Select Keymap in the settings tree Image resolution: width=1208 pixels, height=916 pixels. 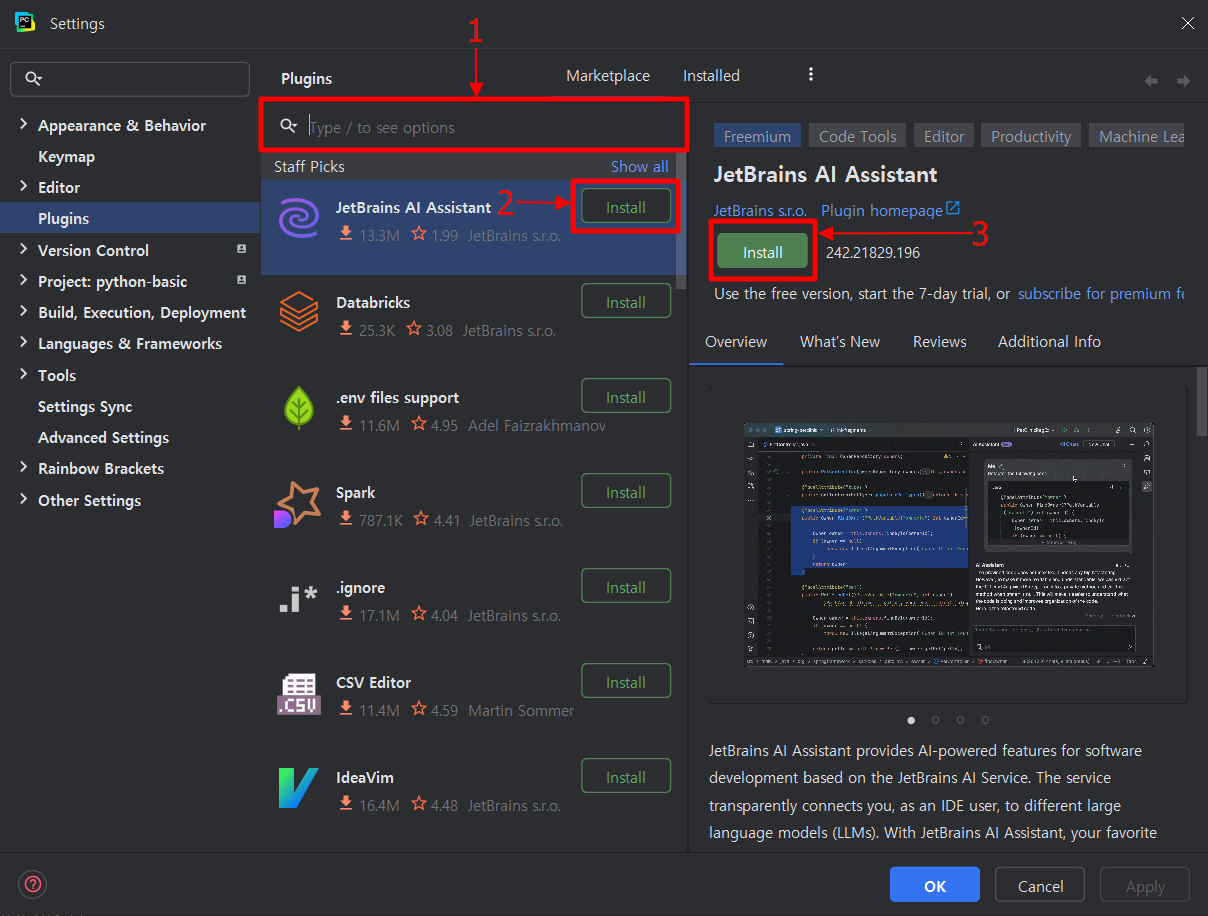[66, 156]
